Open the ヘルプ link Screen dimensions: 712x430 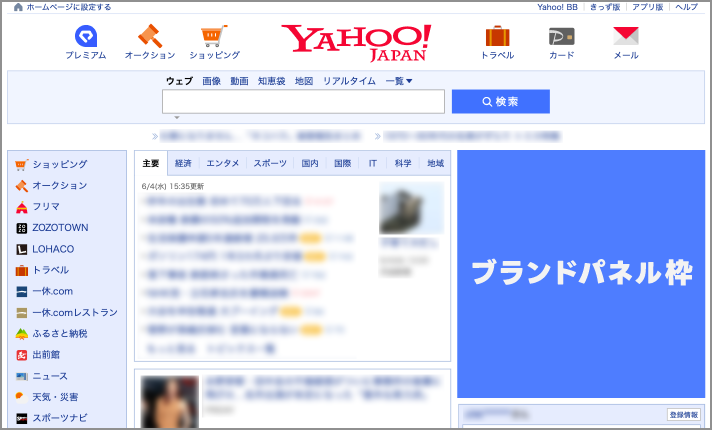point(686,7)
